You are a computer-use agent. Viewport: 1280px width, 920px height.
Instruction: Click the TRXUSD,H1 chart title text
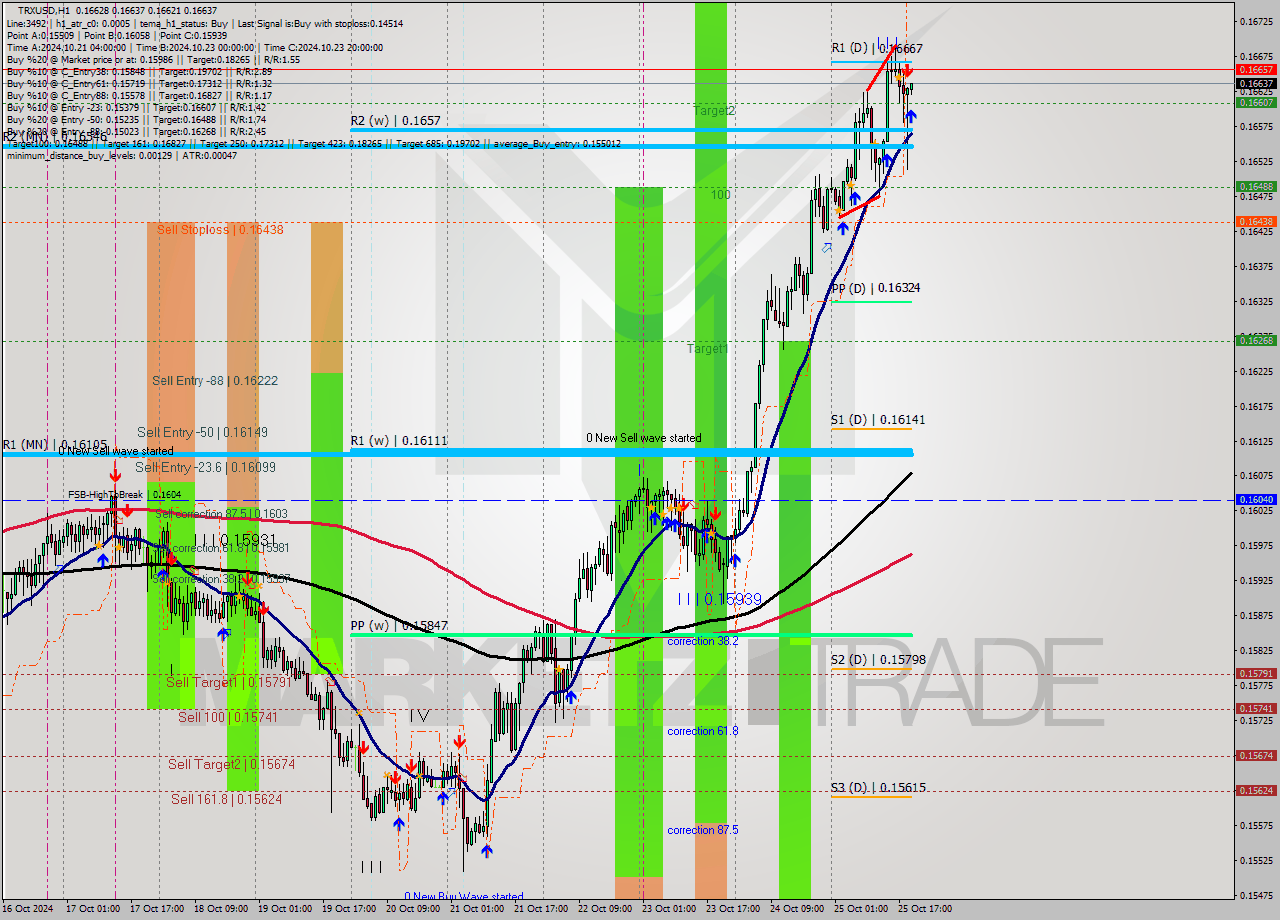(44, 10)
